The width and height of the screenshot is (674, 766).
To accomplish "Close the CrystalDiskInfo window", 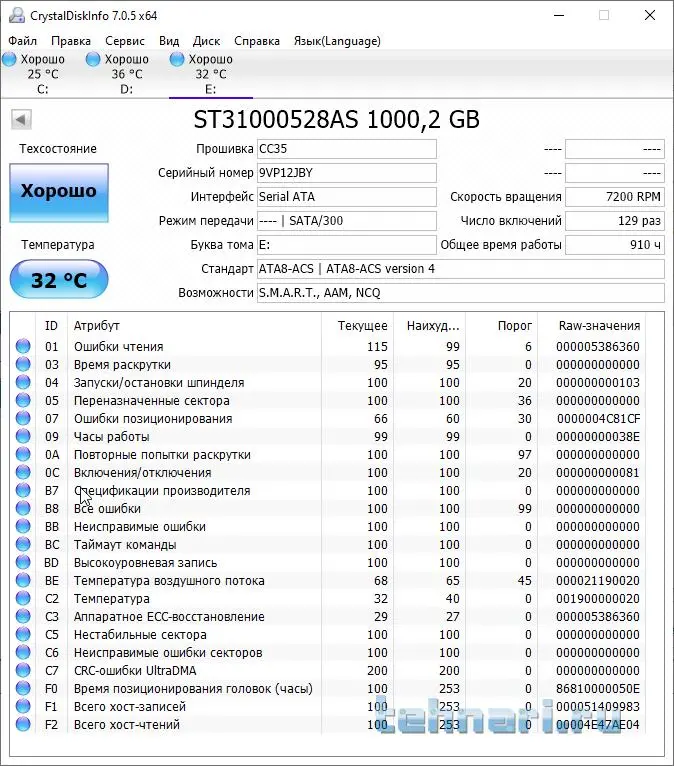I will [x=650, y=15].
